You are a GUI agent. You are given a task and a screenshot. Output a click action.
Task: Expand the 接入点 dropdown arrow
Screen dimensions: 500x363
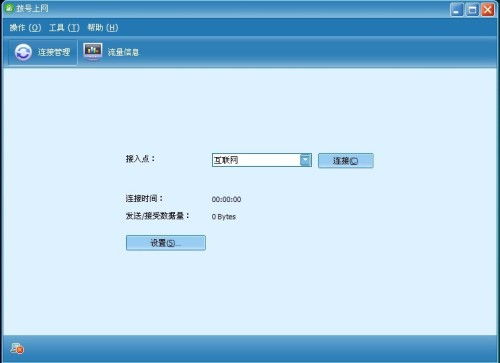tap(305, 160)
